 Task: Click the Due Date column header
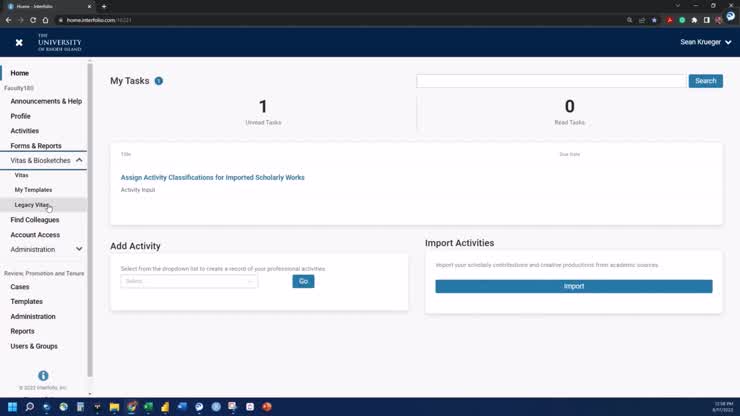click(x=570, y=154)
